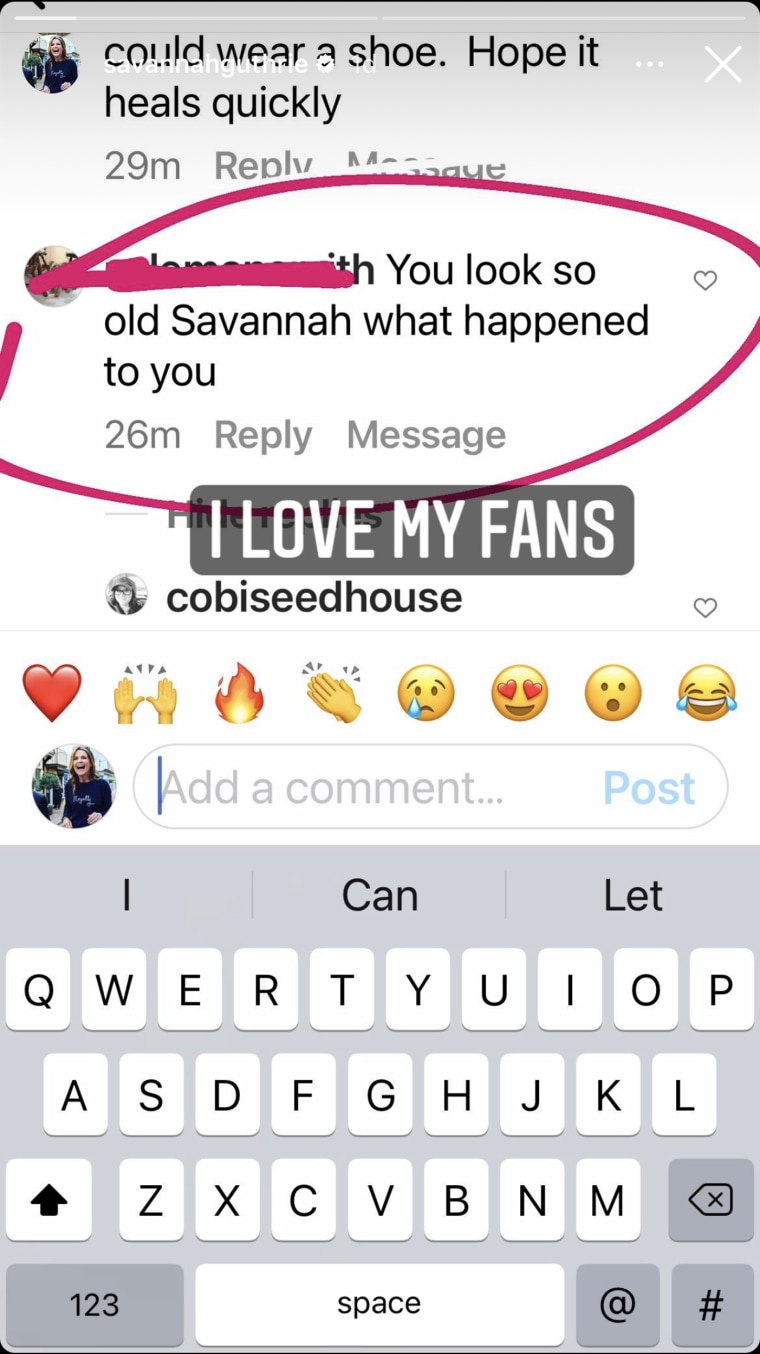Screen dimensions: 760x1354
Task: Tap the Post button
Action: click(649, 788)
